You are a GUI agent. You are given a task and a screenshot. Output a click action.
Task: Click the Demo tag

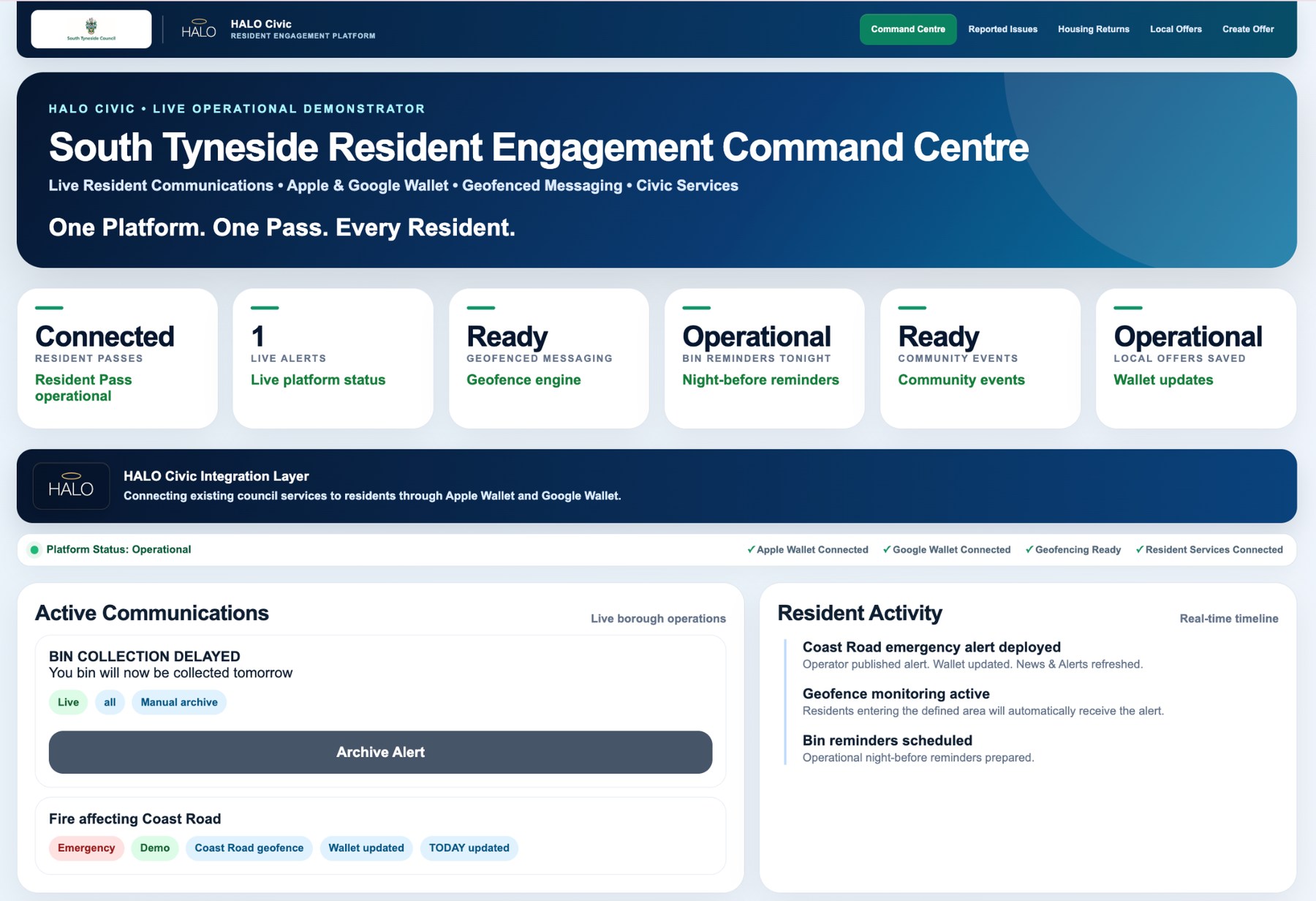[155, 848]
